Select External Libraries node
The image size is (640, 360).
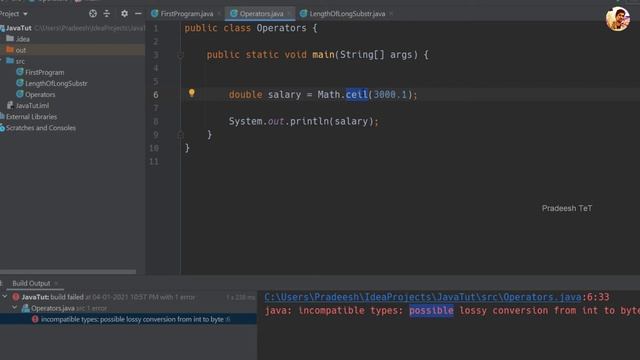click(x=31, y=117)
